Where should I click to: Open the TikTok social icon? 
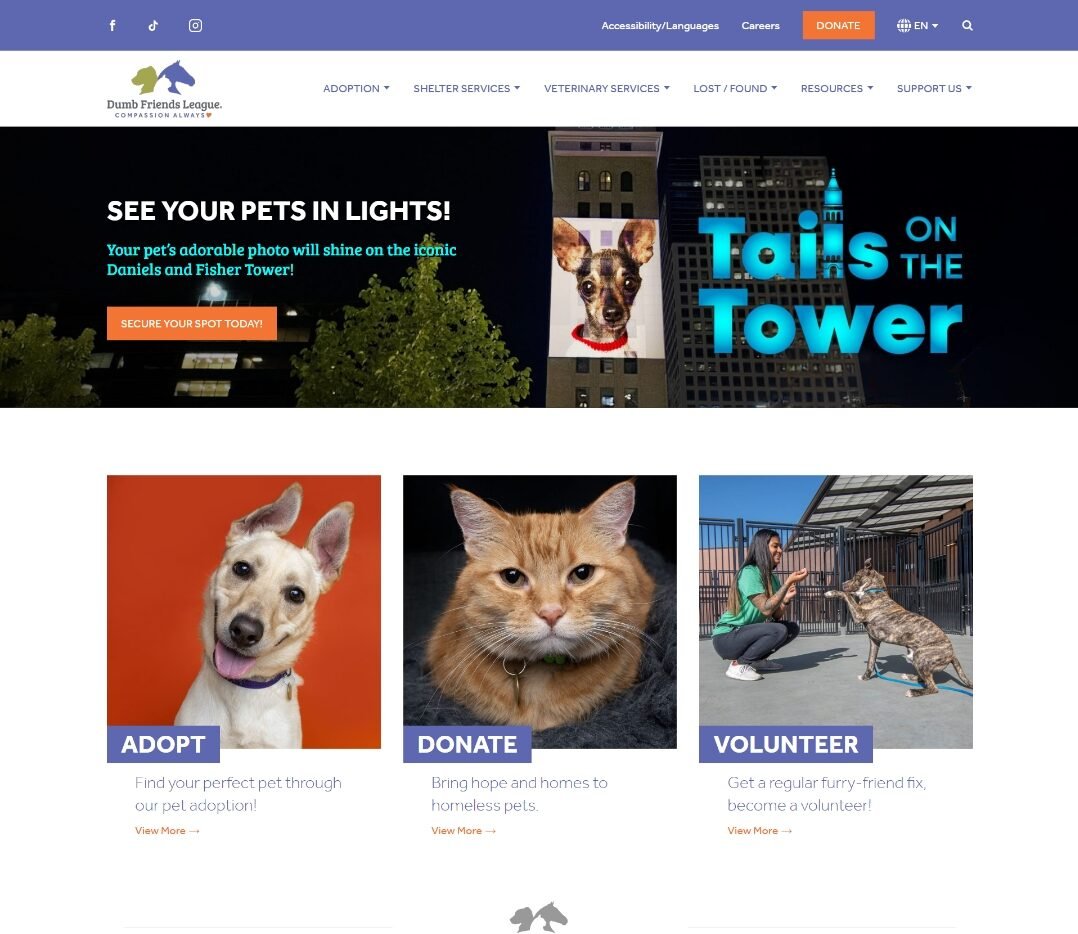click(153, 25)
